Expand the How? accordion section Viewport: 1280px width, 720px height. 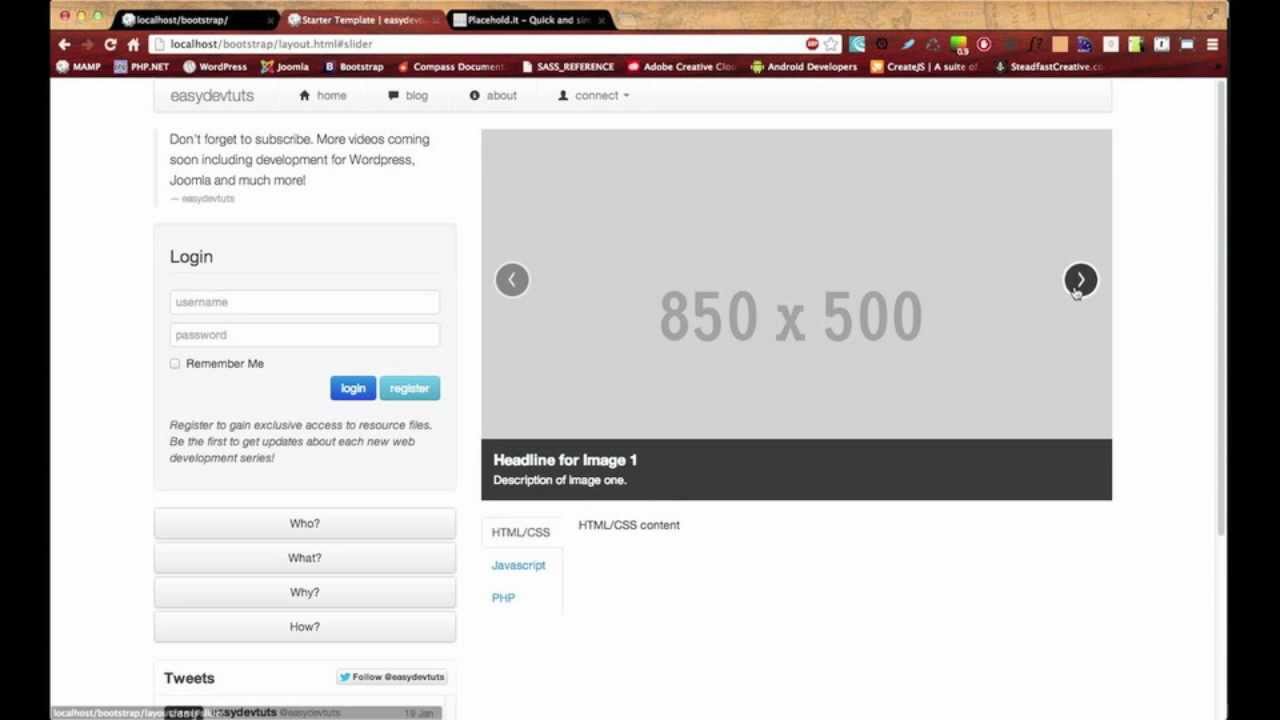(305, 626)
